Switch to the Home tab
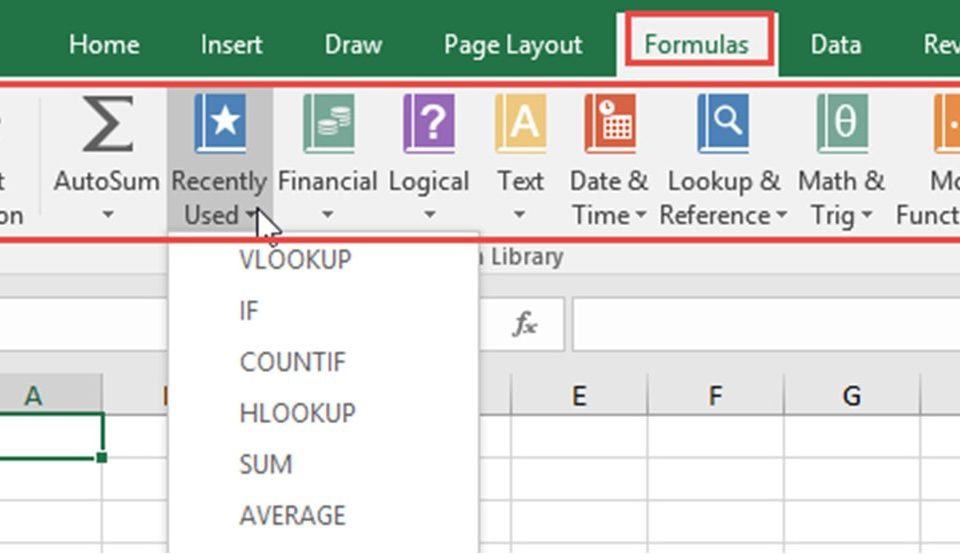 pos(103,45)
